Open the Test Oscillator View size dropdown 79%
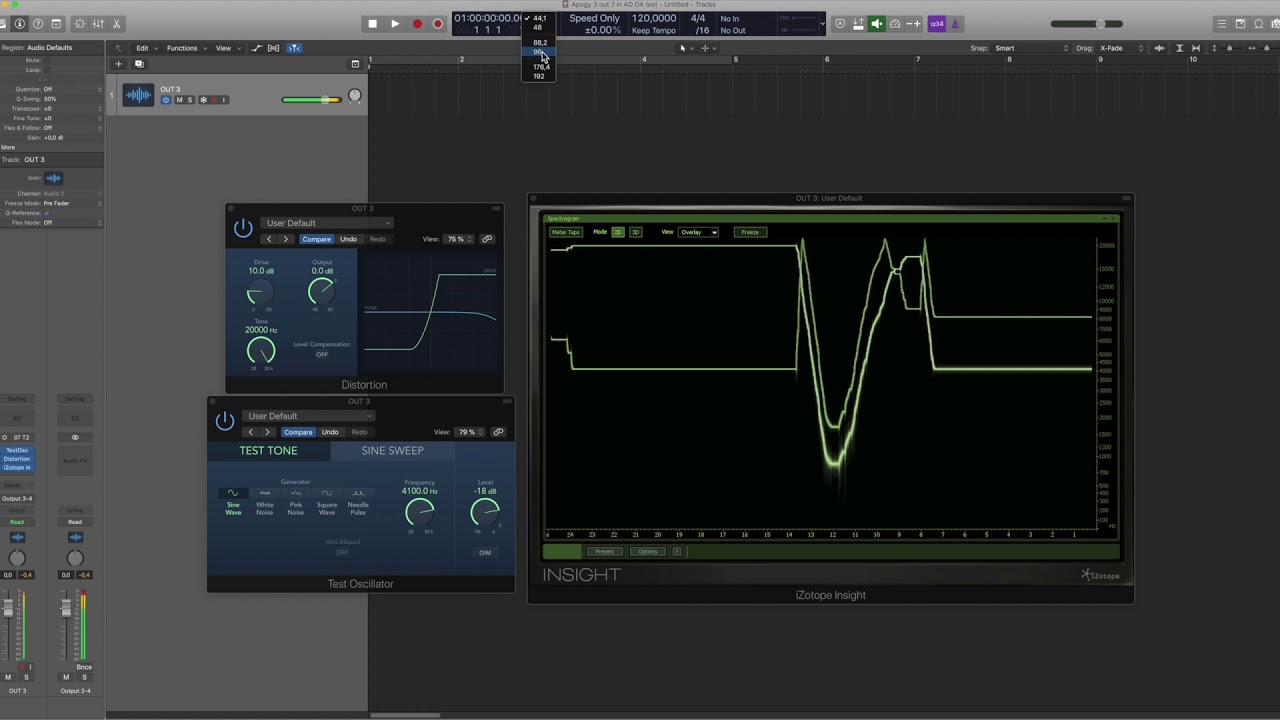The image size is (1280, 720). click(x=470, y=432)
